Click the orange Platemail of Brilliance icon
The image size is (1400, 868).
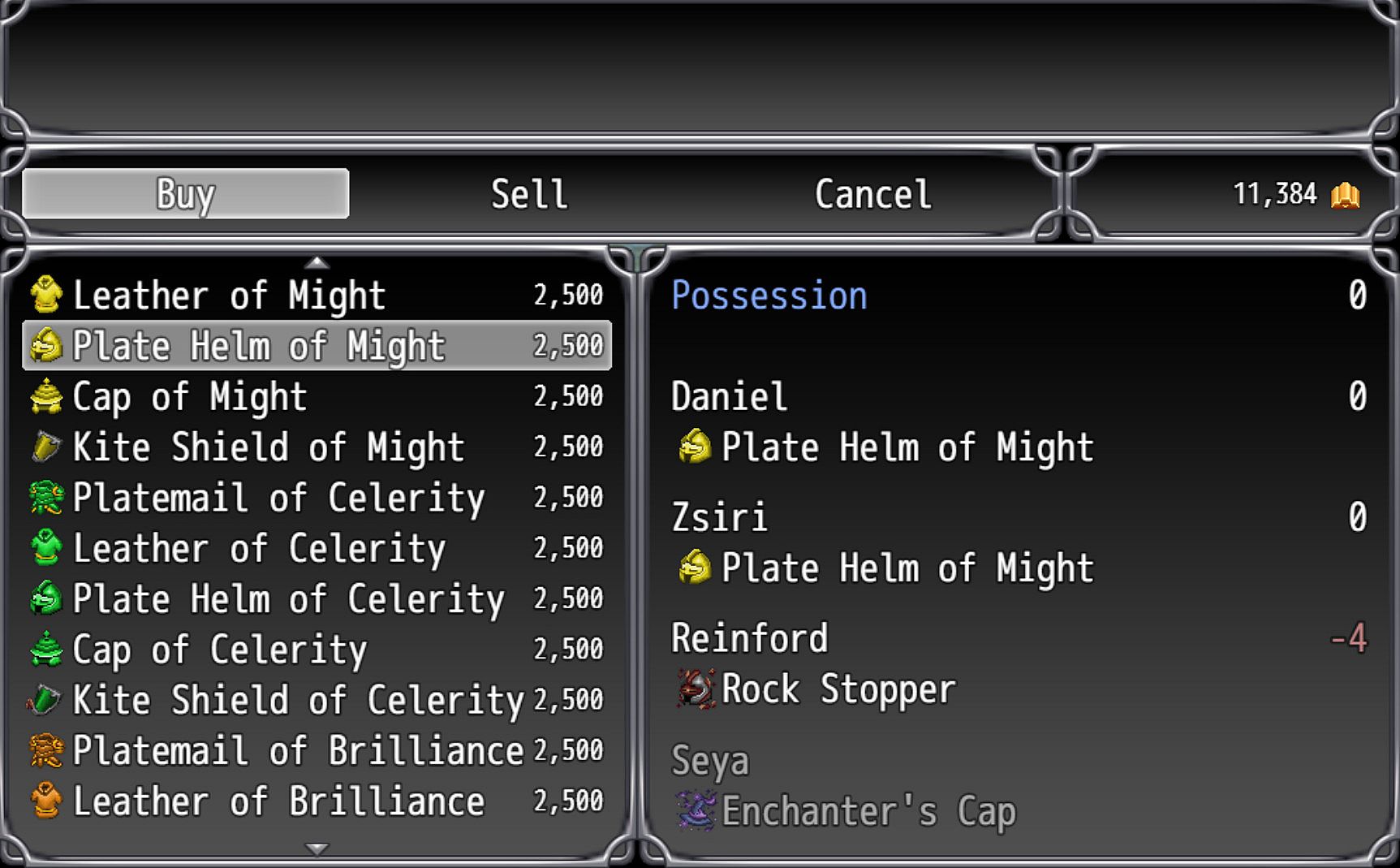pos(46,750)
